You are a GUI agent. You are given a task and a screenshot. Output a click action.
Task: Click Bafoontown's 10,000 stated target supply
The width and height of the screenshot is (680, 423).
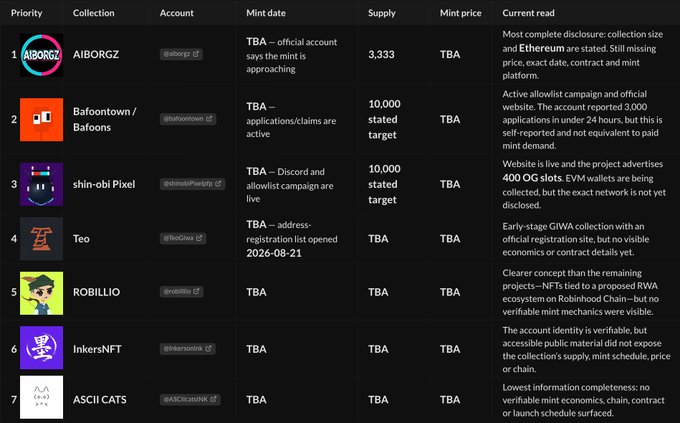pos(384,119)
